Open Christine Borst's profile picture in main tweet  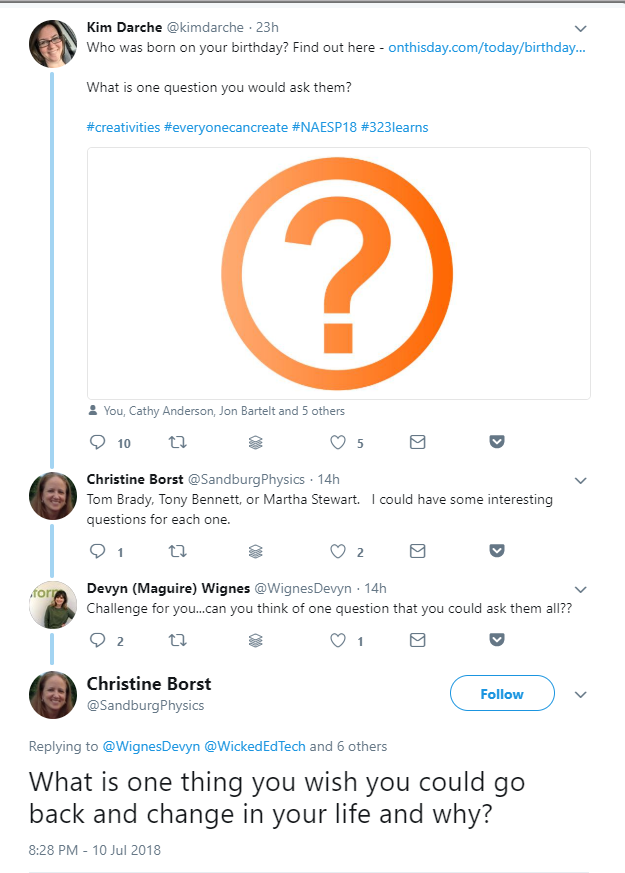click(53, 694)
